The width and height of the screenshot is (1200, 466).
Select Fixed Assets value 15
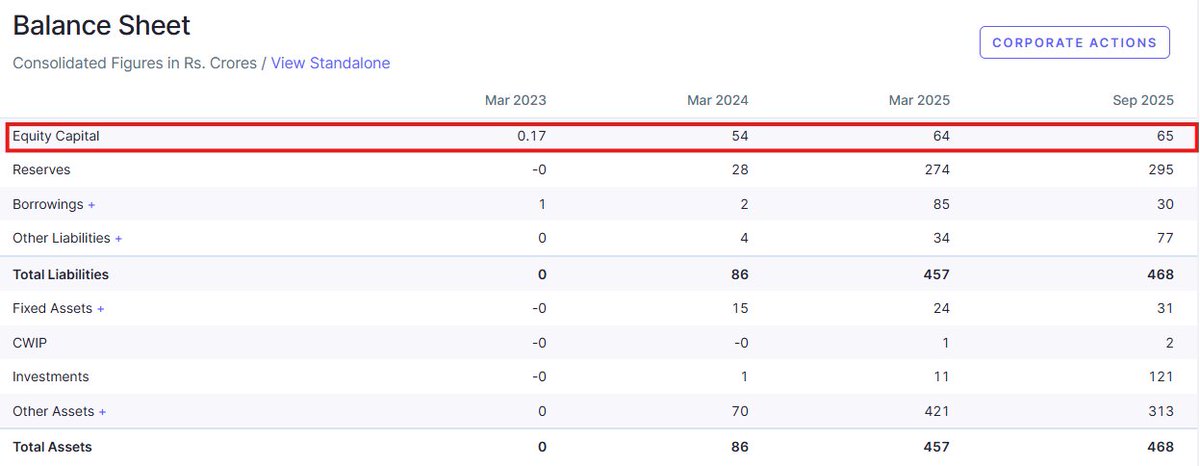pos(740,308)
